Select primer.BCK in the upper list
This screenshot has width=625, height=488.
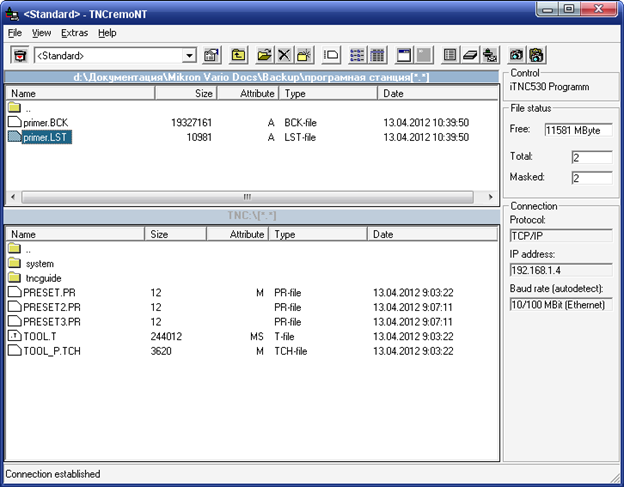[45, 122]
